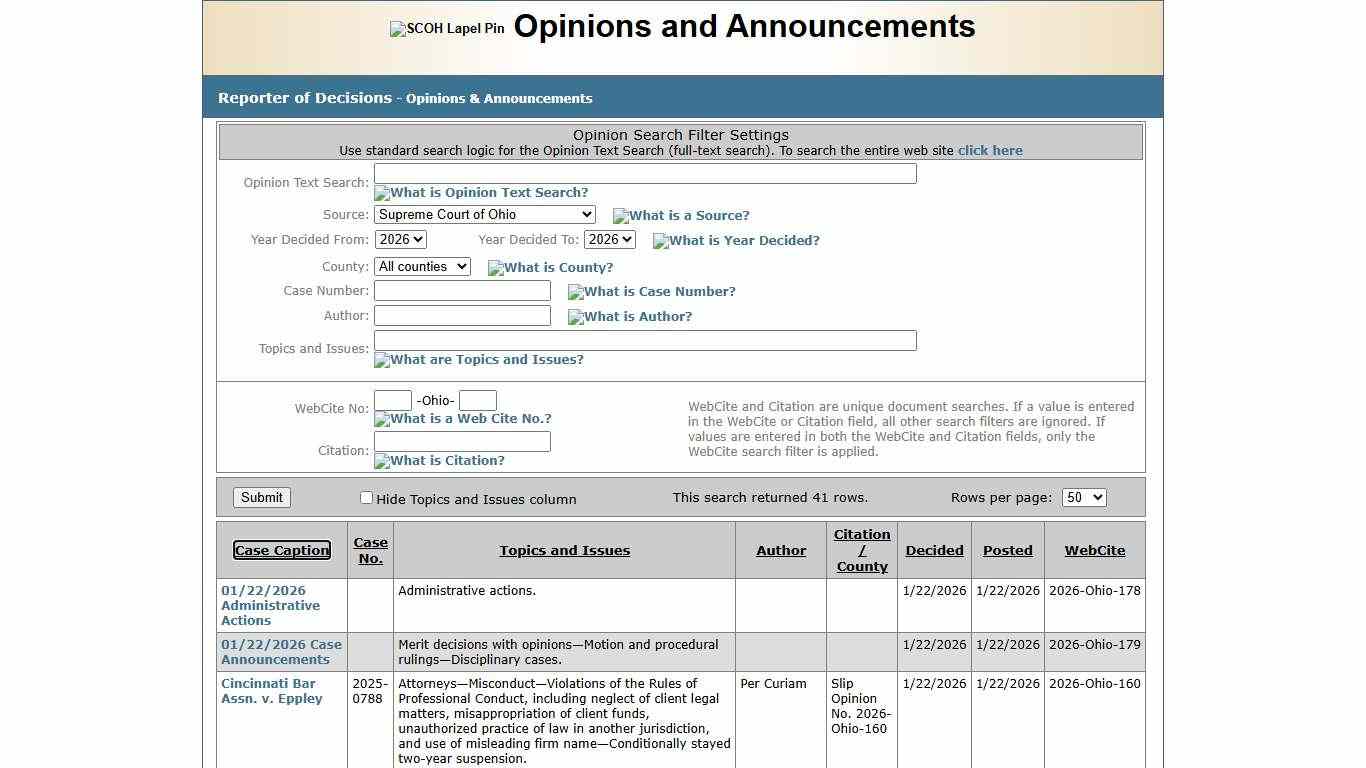Open the County selection dropdown
The width and height of the screenshot is (1366, 768).
click(422, 266)
